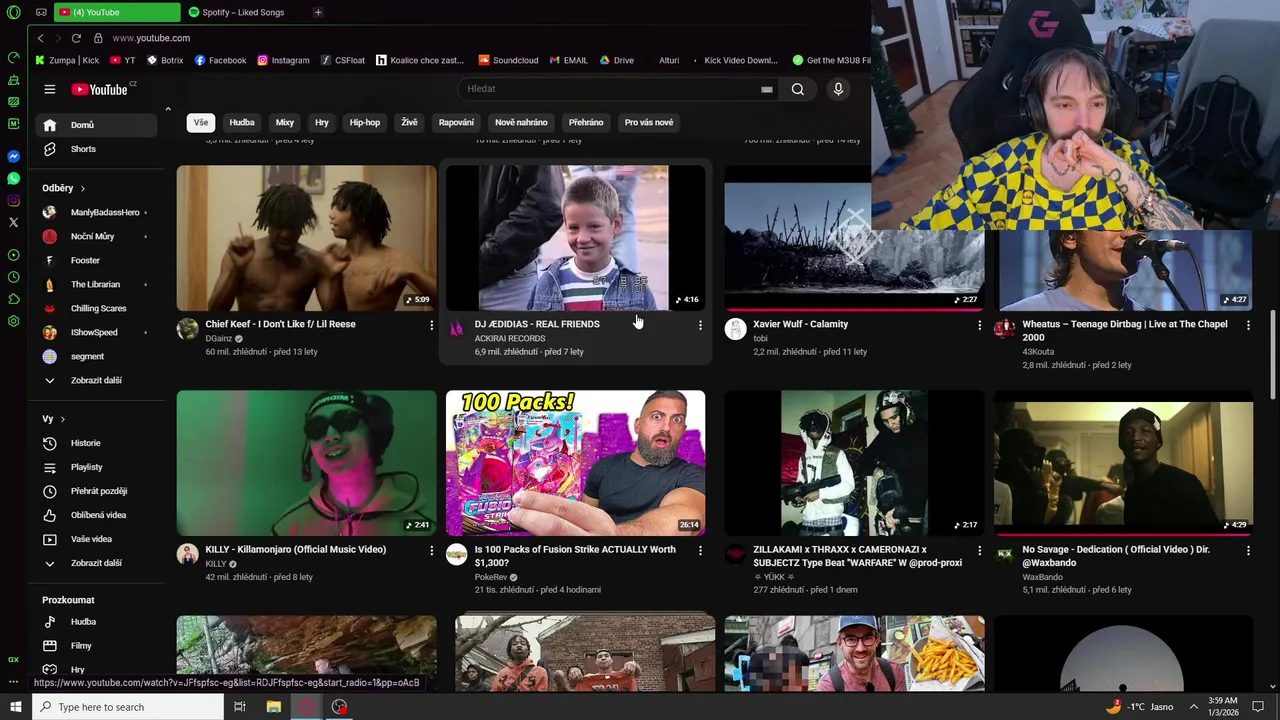Select the Mixy filter chip
Viewport: 1280px width, 720px height.
(x=285, y=122)
